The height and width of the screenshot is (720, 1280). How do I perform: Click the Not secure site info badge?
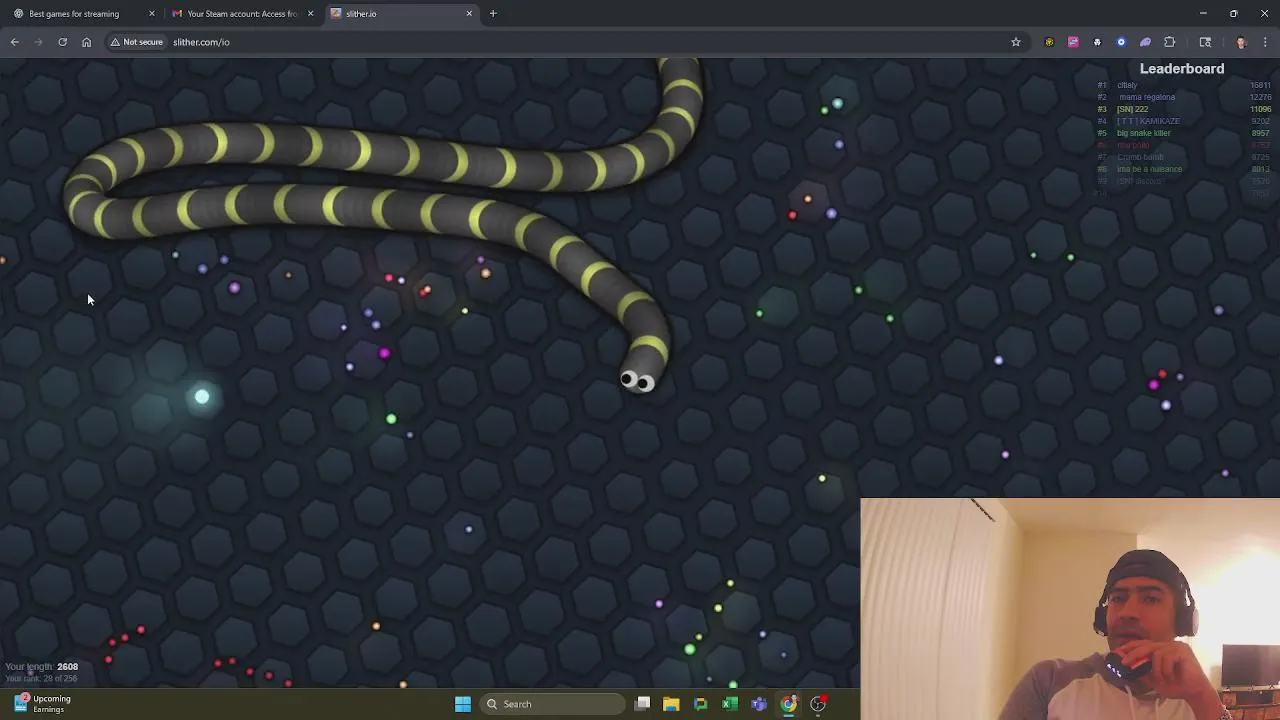[136, 42]
